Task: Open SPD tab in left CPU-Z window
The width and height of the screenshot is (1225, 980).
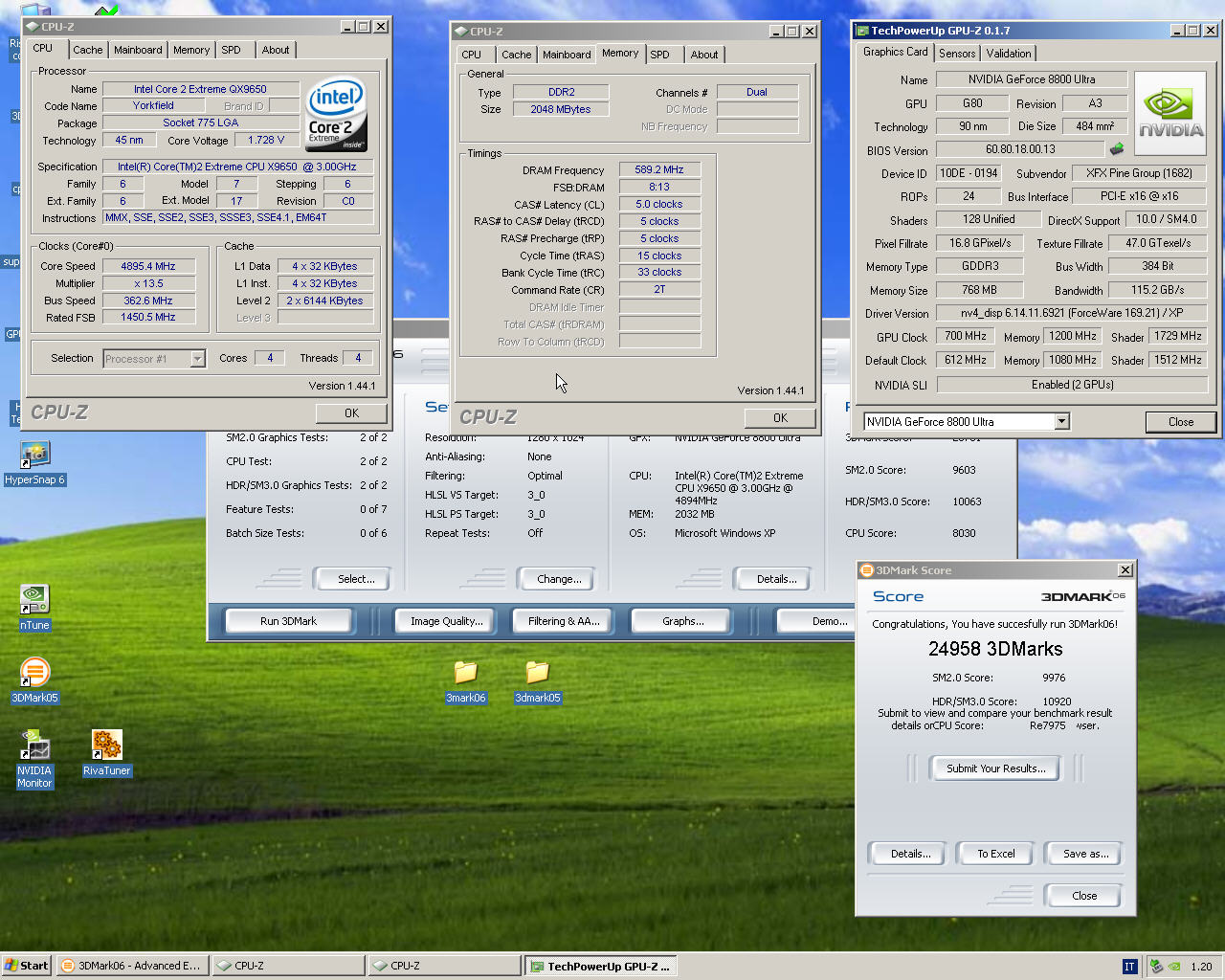Action: (232, 50)
